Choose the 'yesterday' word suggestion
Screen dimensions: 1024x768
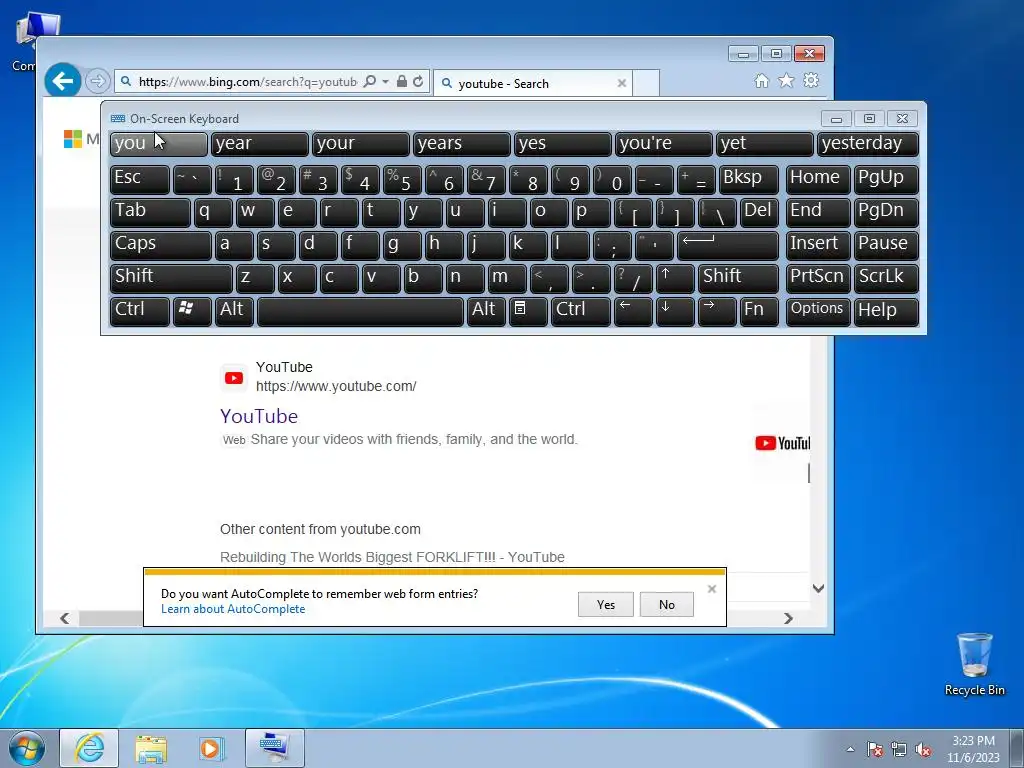pos(868,144)
